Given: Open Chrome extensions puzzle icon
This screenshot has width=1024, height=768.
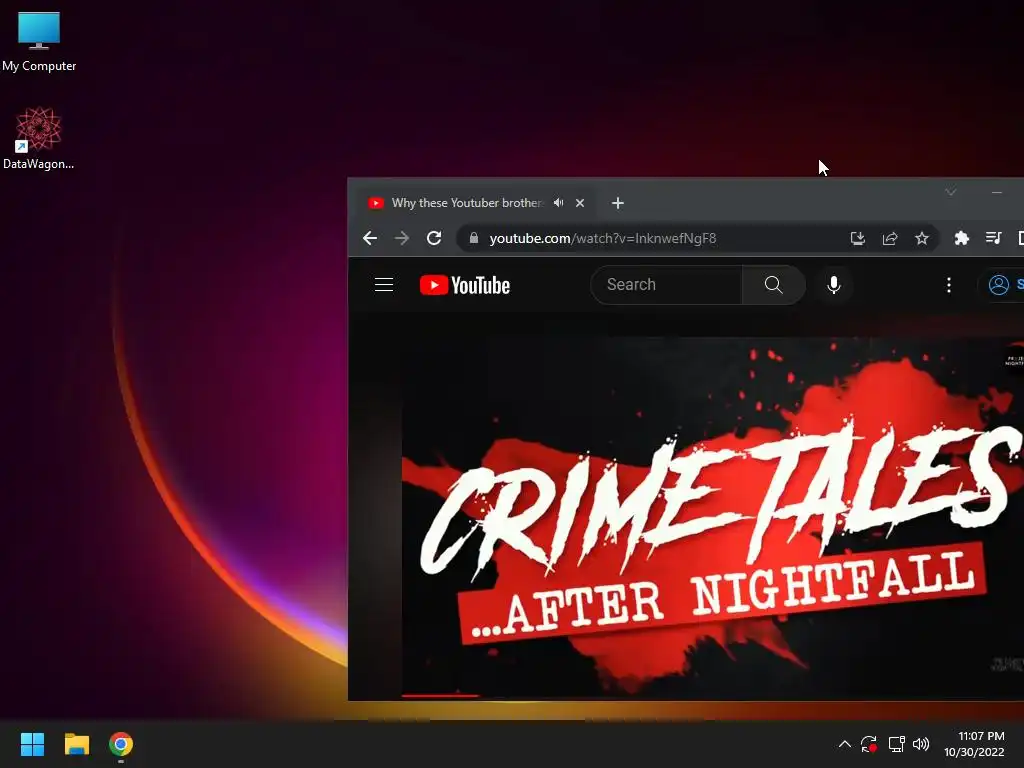Looking at the screenshot, I should point(961,238).
